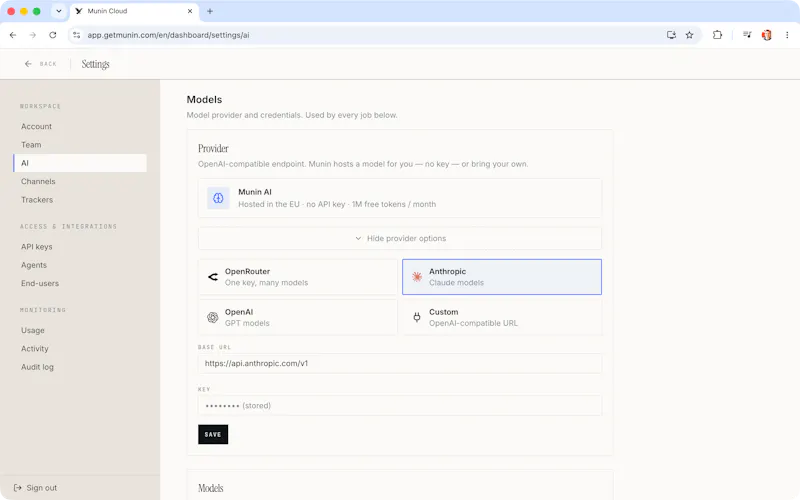Go back using the Settings Back arrow
The image size is (800, 500).
[x=28, y=64]
